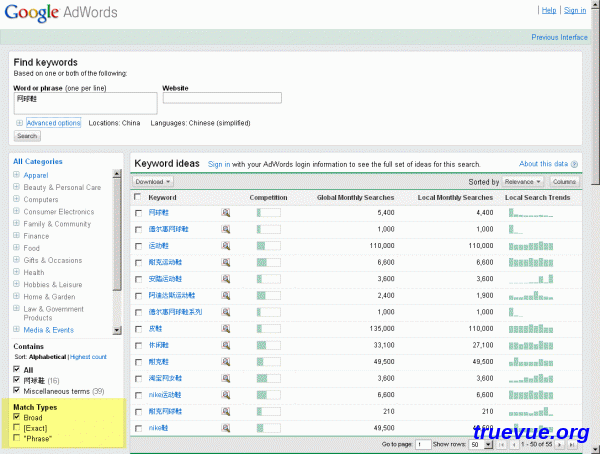Enable the [Exact] match type
The image size is (600, 454).
click(x=16, y=427)
